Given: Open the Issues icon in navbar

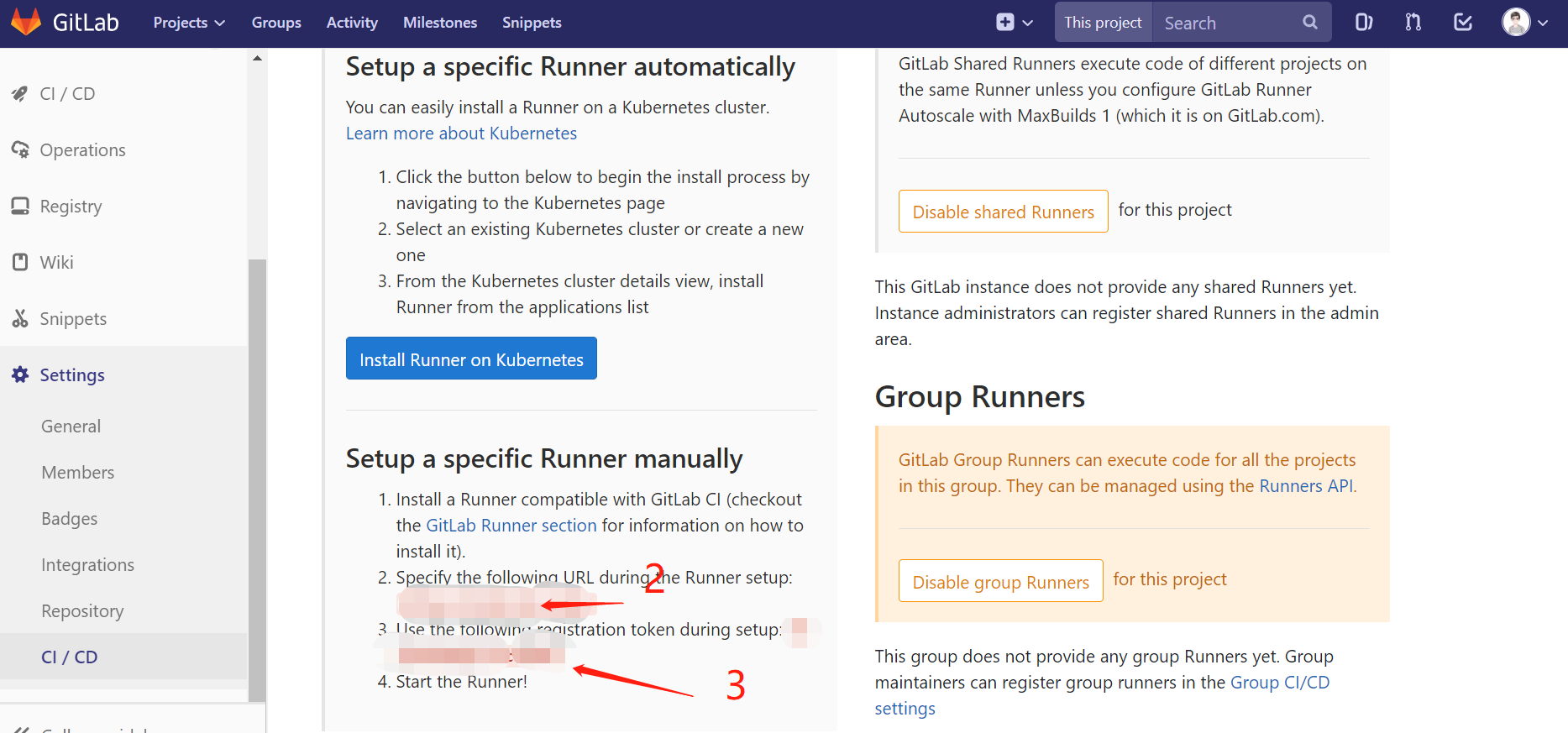Looking at the screenshot, I should (x=1364, y=23).
